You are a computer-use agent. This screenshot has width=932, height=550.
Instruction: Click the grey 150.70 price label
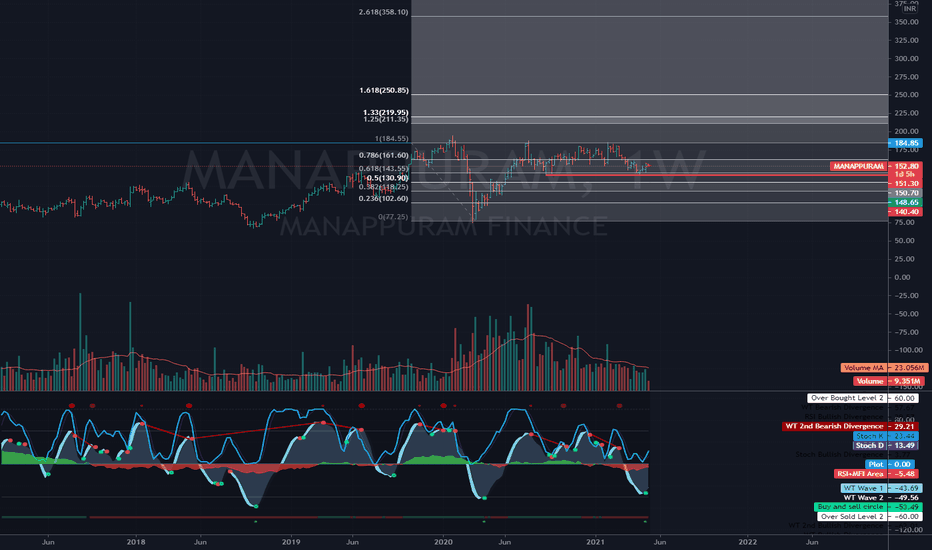(906, 193)
